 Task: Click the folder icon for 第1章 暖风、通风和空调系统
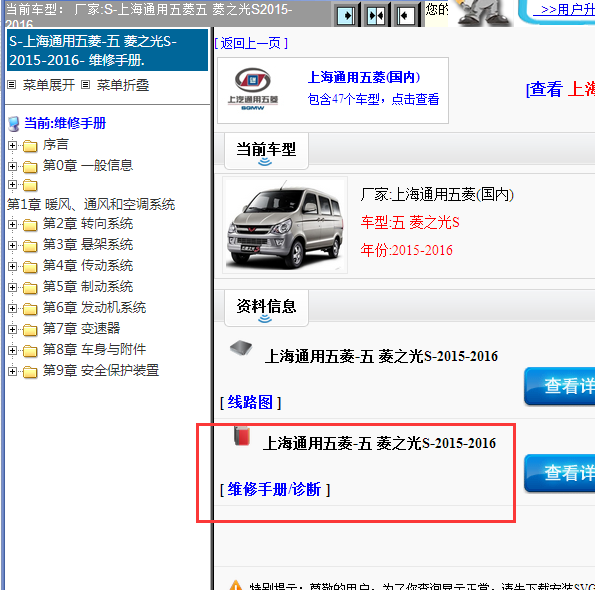[x=30, y=185]
